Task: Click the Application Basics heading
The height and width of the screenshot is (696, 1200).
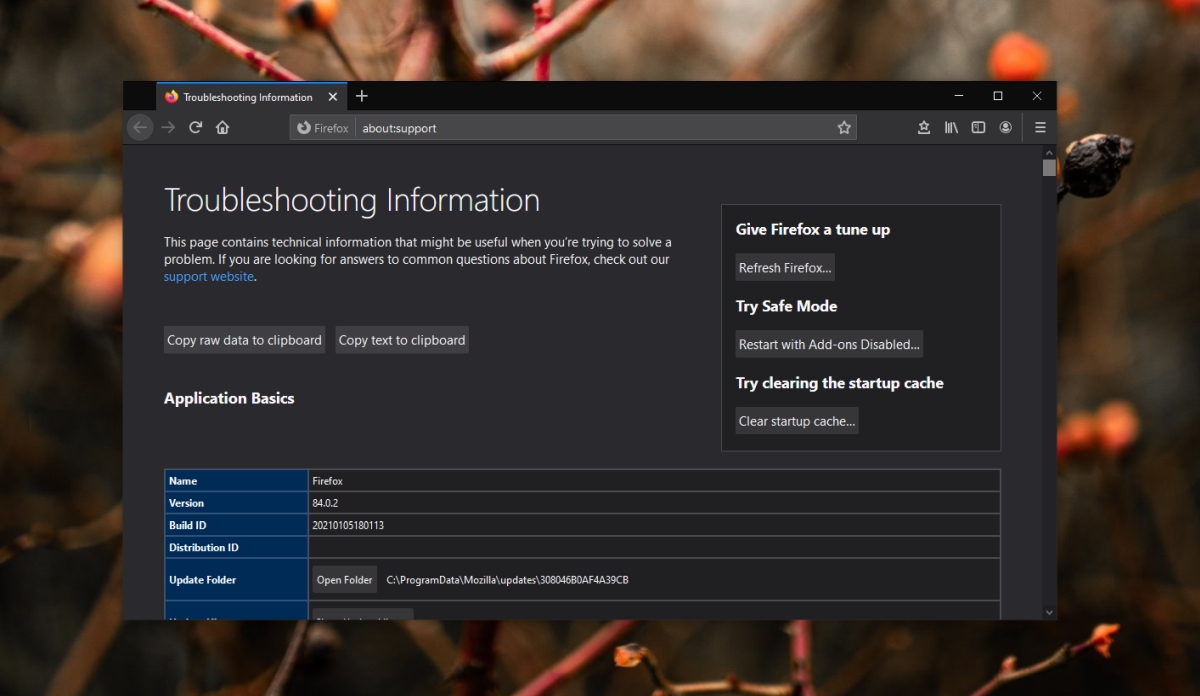Action: 229,398
